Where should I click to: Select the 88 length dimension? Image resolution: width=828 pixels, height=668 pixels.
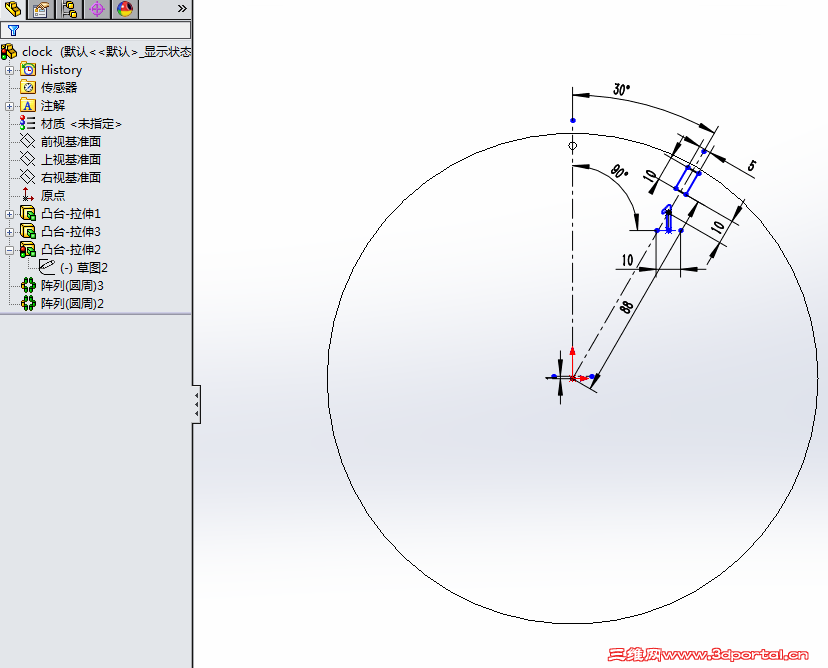coord(626,307)
